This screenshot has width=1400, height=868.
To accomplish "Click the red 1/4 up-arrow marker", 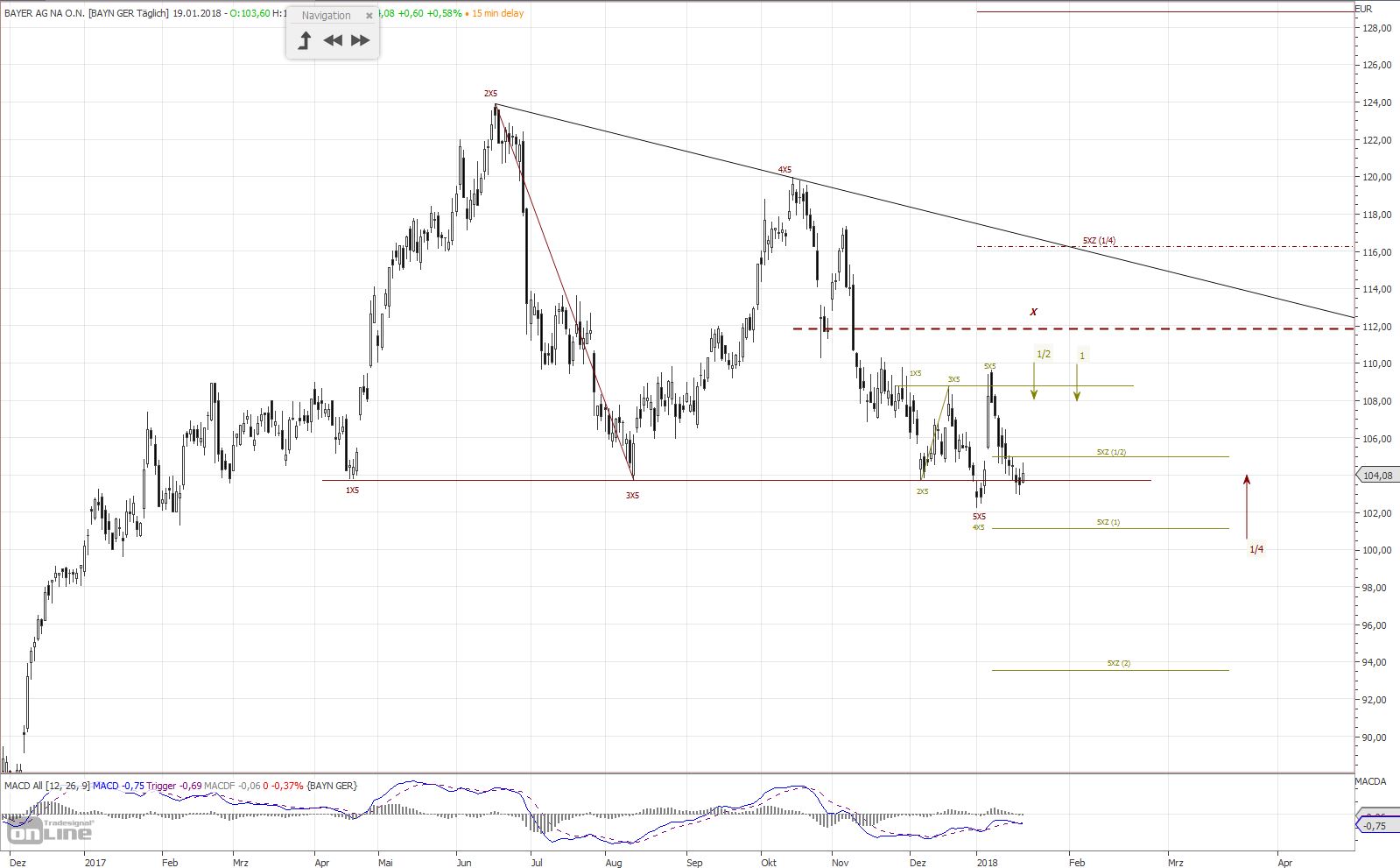I will (x=1247, y=506).
